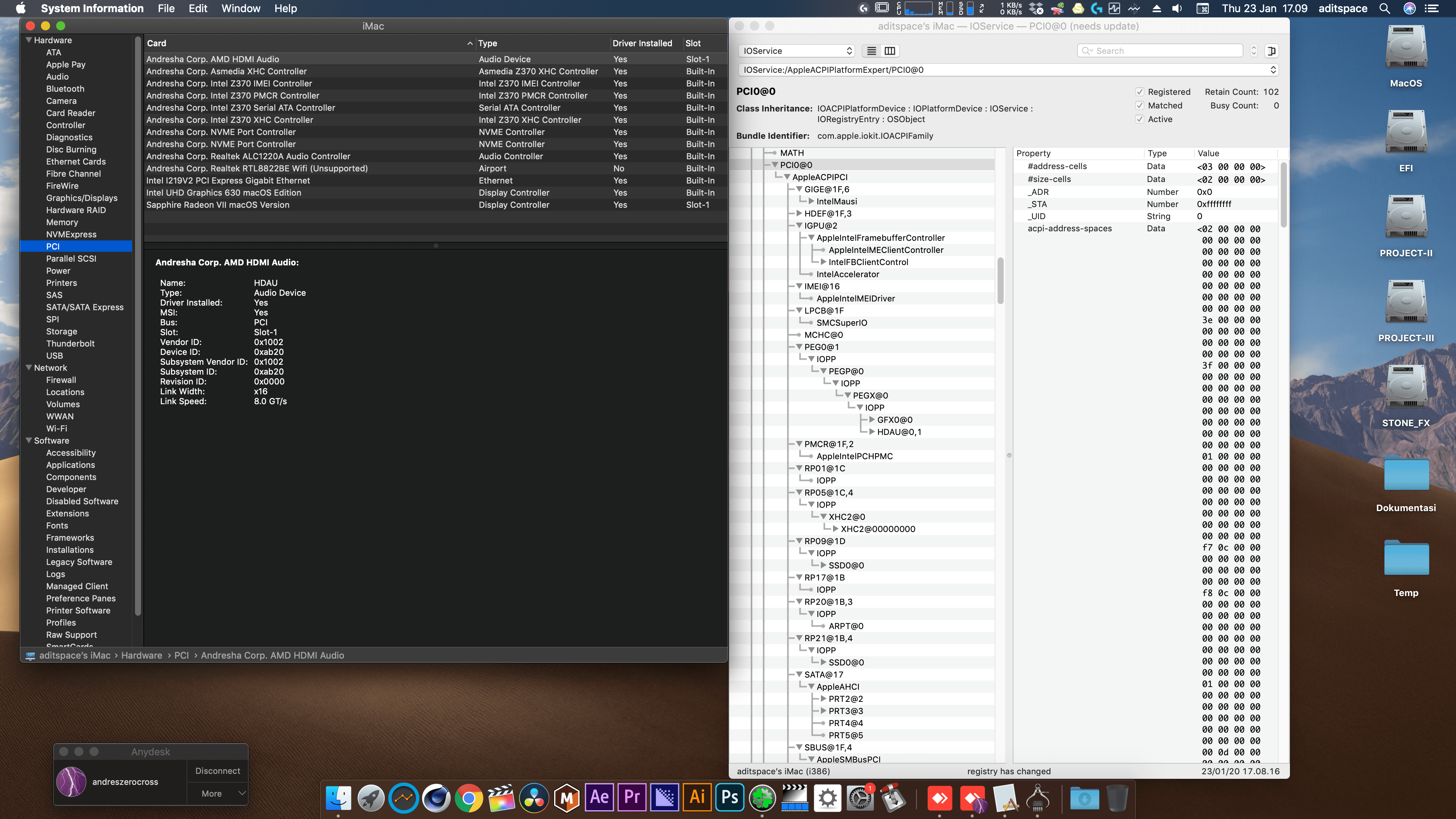Collapse the Hardware section in sidebar
This screenshot has height=819, width=1456.
point(29,40)
